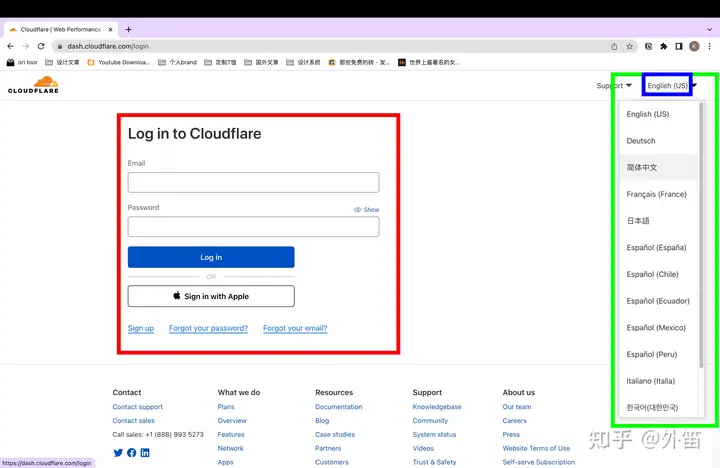Select Español (Ecuador) language
The image size is (720, 468).
coord(658,300)
